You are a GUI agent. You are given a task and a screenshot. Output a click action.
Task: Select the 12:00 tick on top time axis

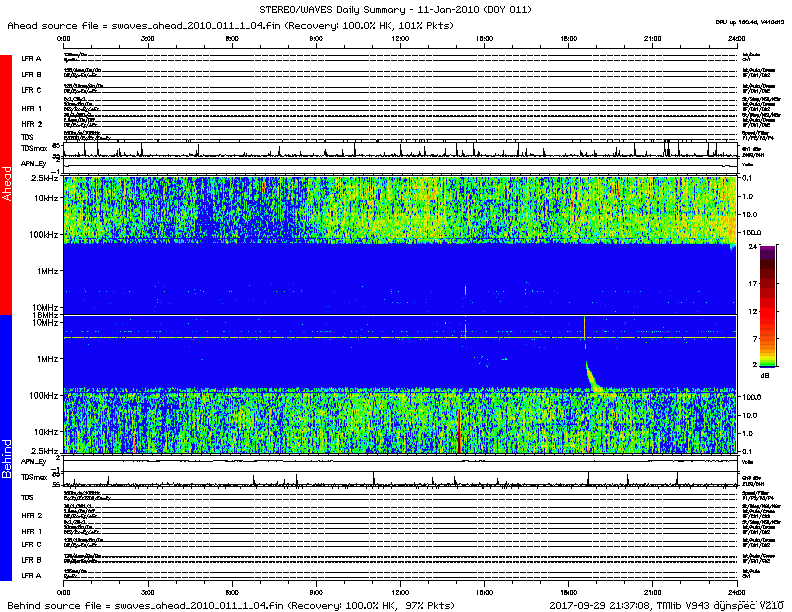[400, 37]
